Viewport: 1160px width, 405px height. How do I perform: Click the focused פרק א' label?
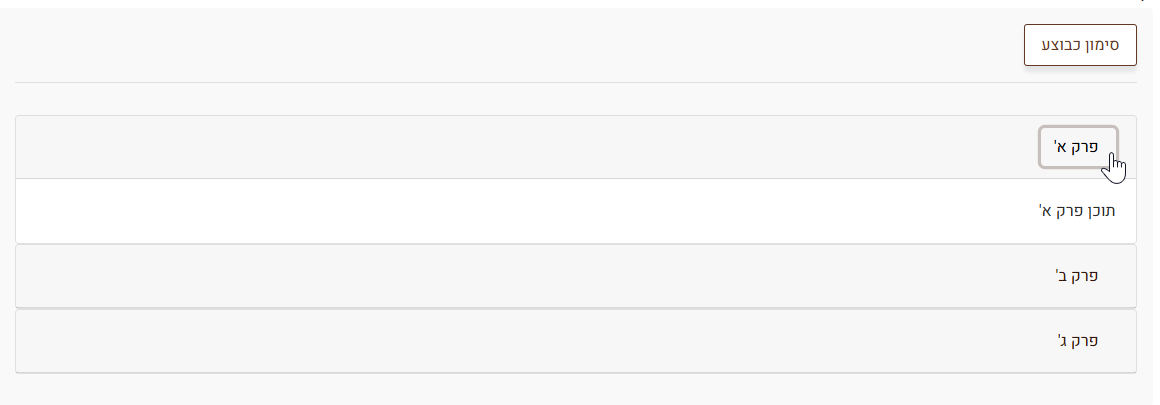coord(1075,147)
